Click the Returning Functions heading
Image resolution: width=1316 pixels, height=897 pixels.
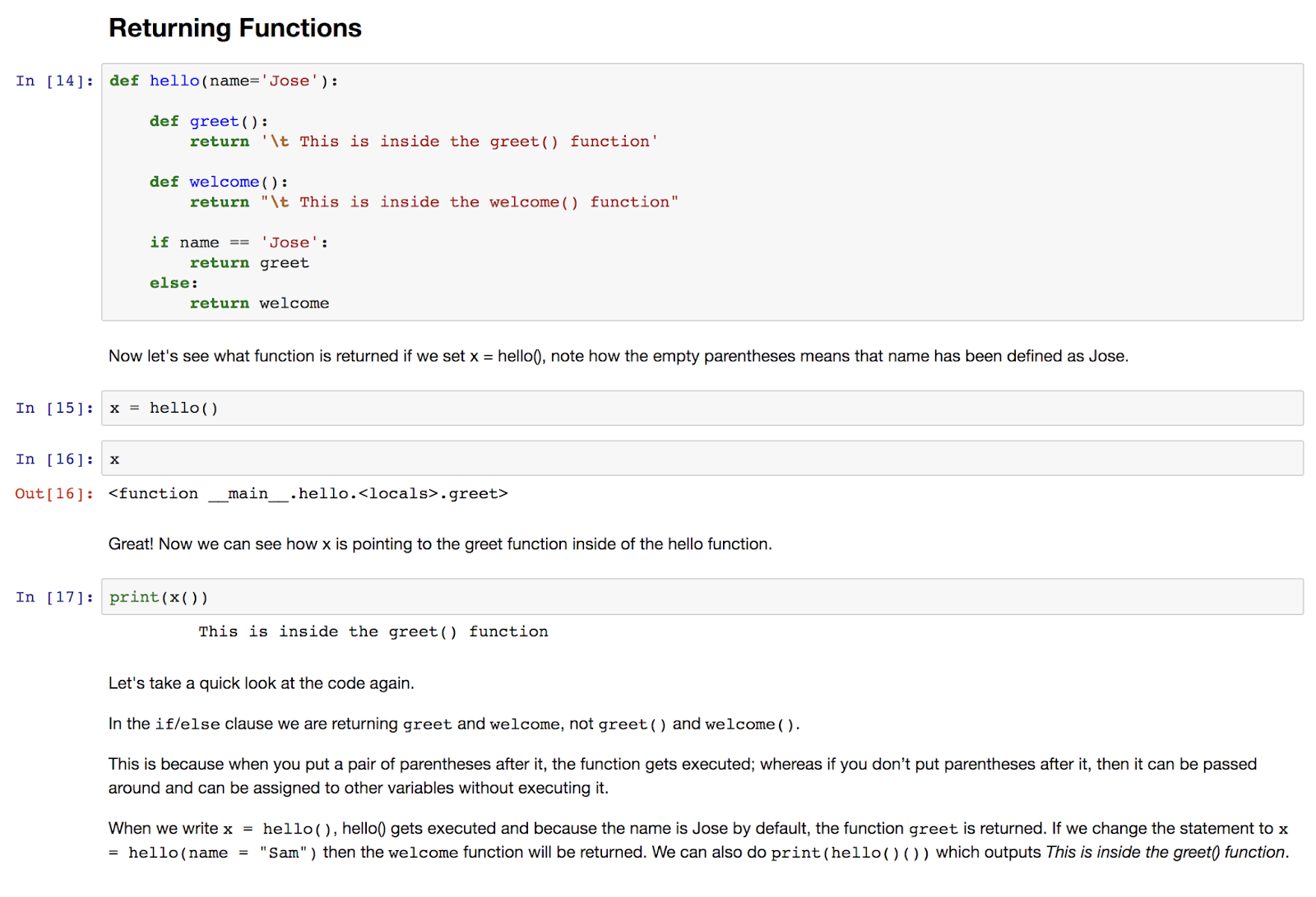point(235,27)
